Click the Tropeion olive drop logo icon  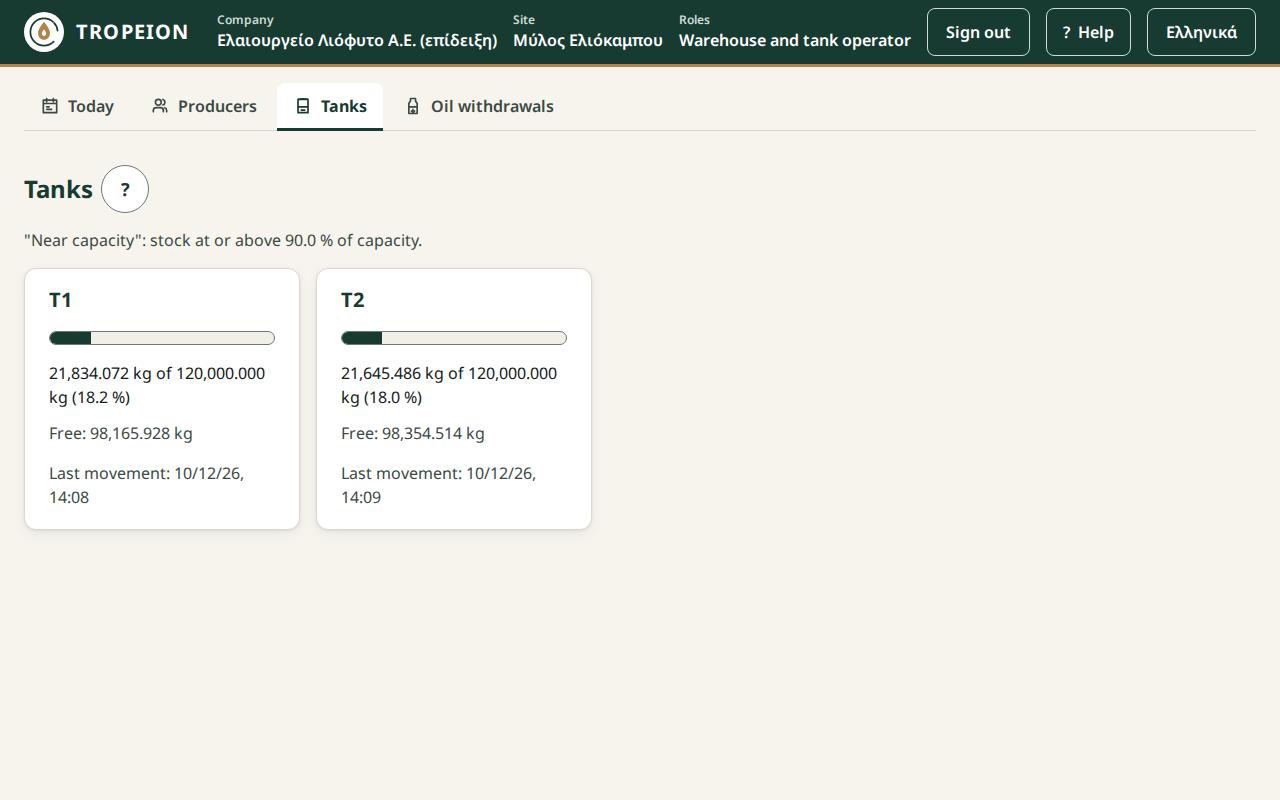click(x=44, y=32)
